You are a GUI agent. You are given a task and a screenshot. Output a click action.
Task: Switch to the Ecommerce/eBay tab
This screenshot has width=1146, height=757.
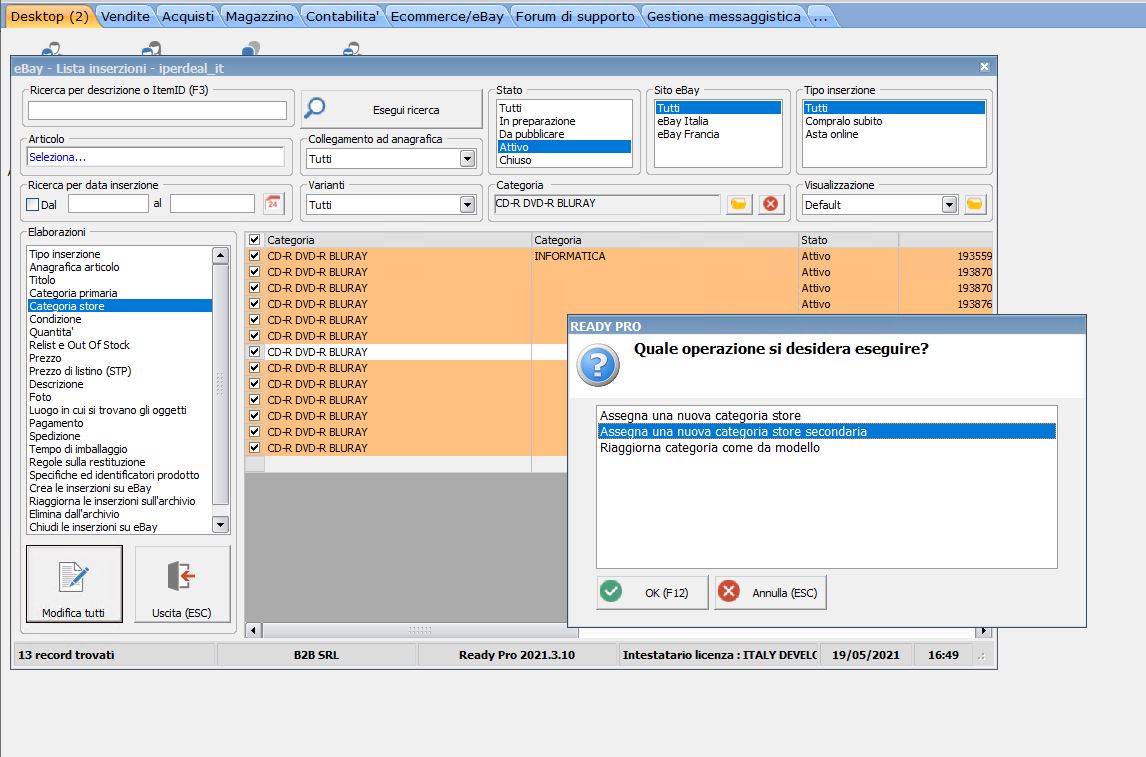click(x=447, y=16)
